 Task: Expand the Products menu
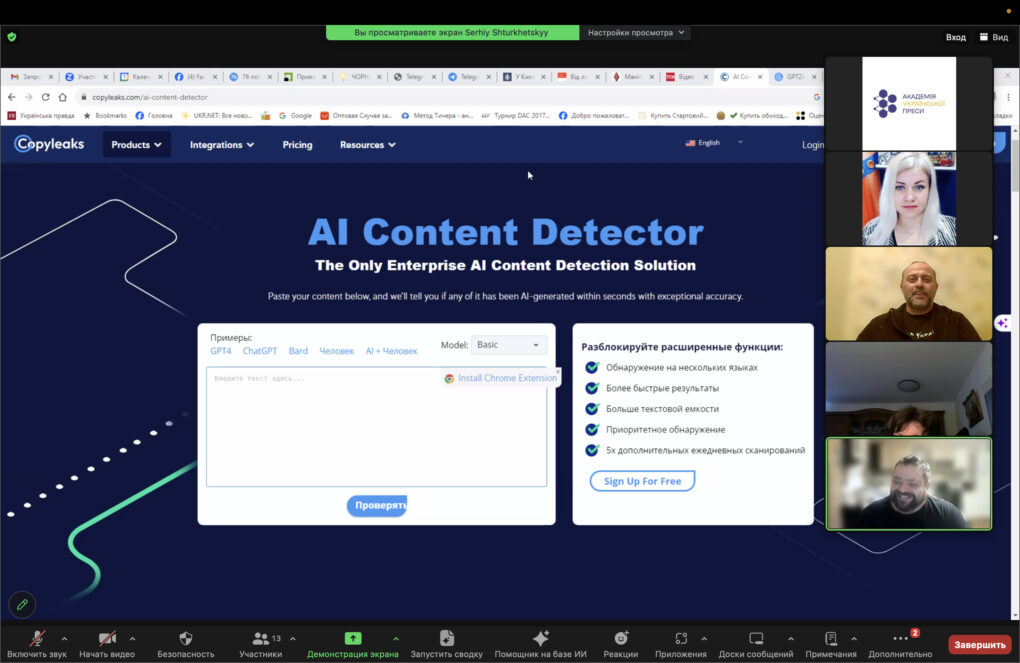[137, 144]
